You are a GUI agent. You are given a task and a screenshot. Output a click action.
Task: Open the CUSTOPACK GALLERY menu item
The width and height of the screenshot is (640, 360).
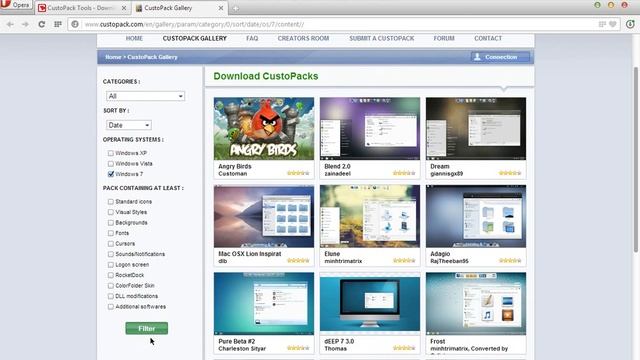(195, 38)
